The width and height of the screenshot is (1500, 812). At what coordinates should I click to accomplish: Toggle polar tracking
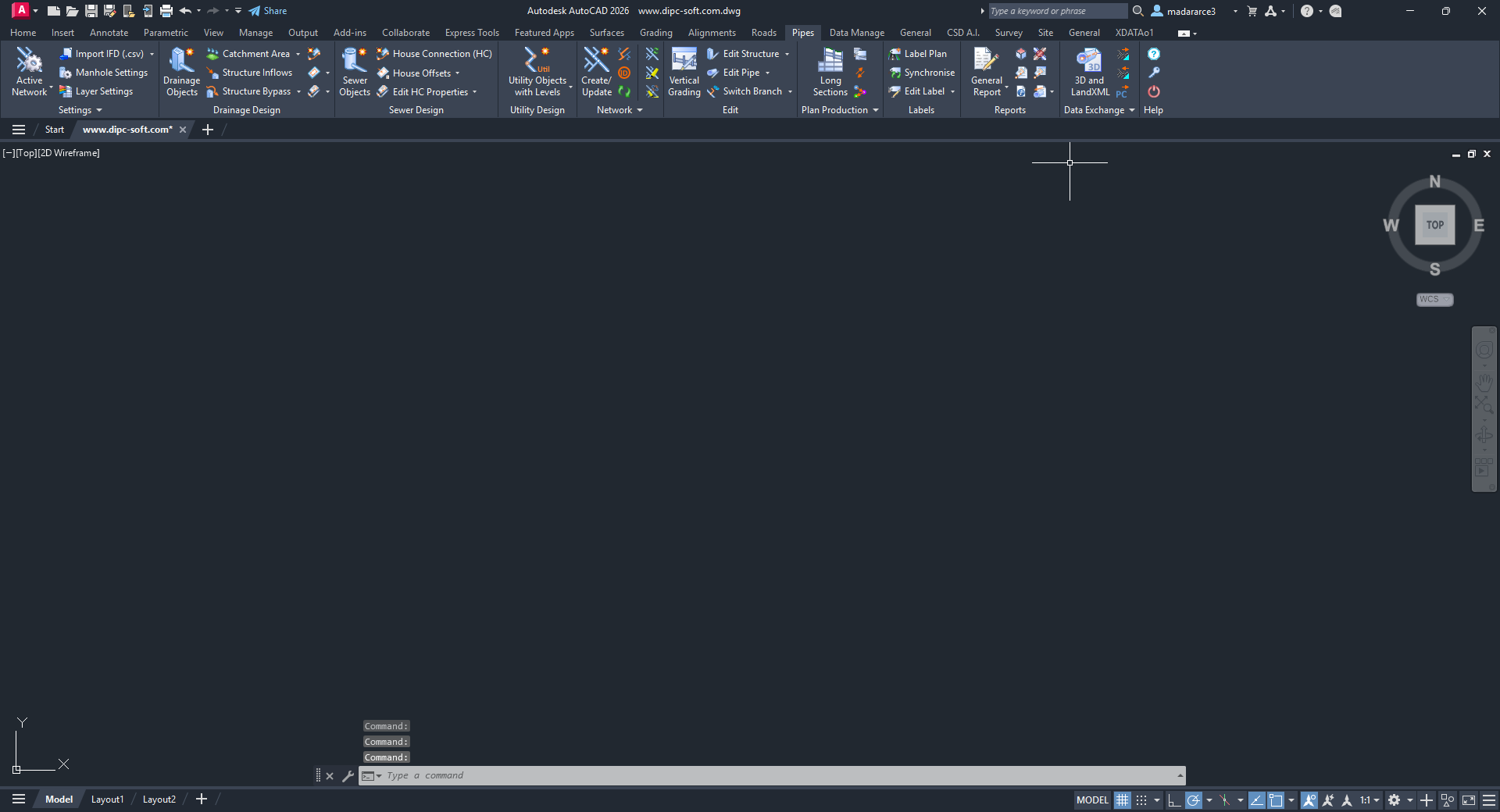click(x=1193, y=800)
